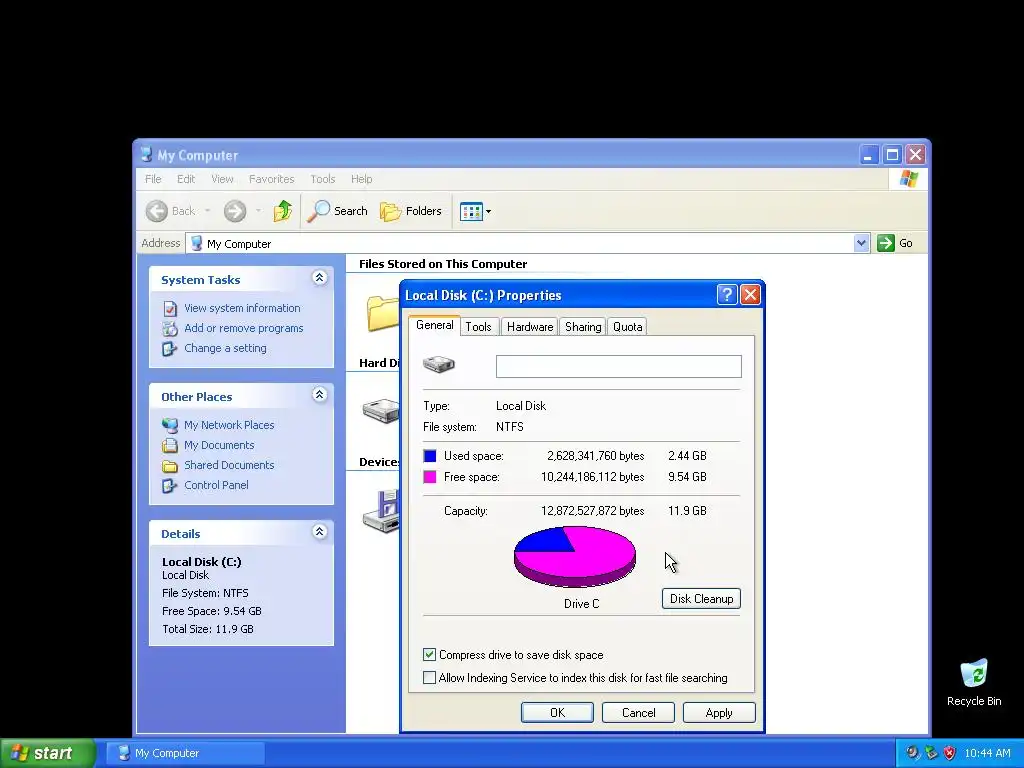The image size is (1024, 768).
Task: Open the Start menu
Action: [x=48, y=753]
